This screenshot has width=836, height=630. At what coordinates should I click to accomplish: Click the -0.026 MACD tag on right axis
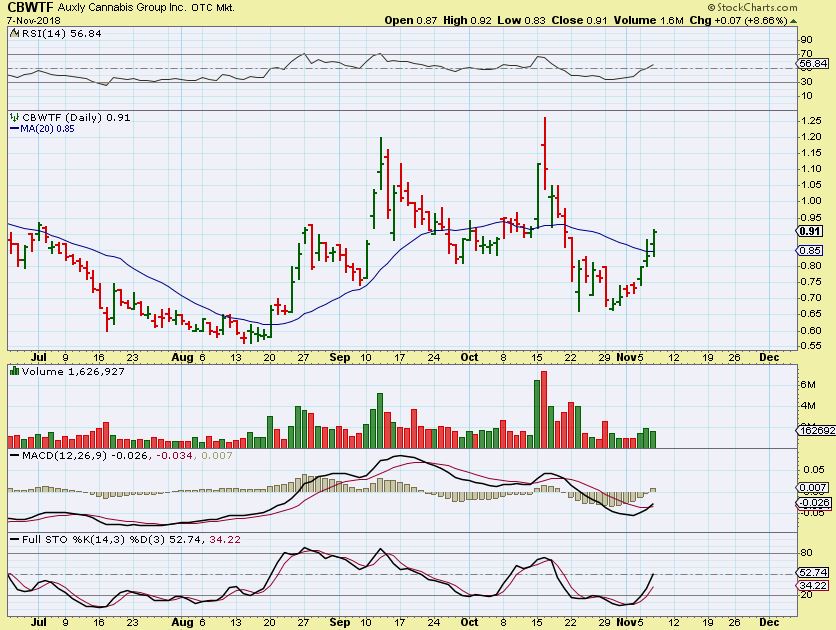pyautogui.click(x=815, y=503)
